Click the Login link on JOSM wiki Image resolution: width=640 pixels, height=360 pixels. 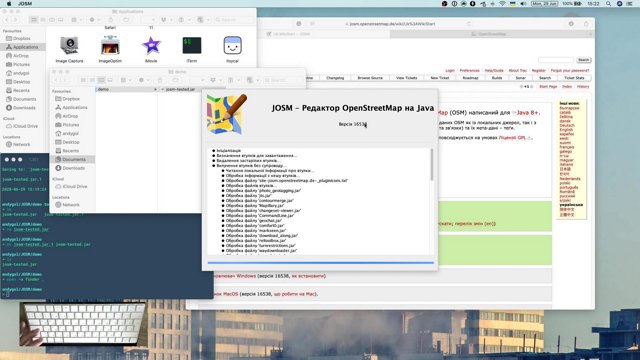[x=450, y=71]
